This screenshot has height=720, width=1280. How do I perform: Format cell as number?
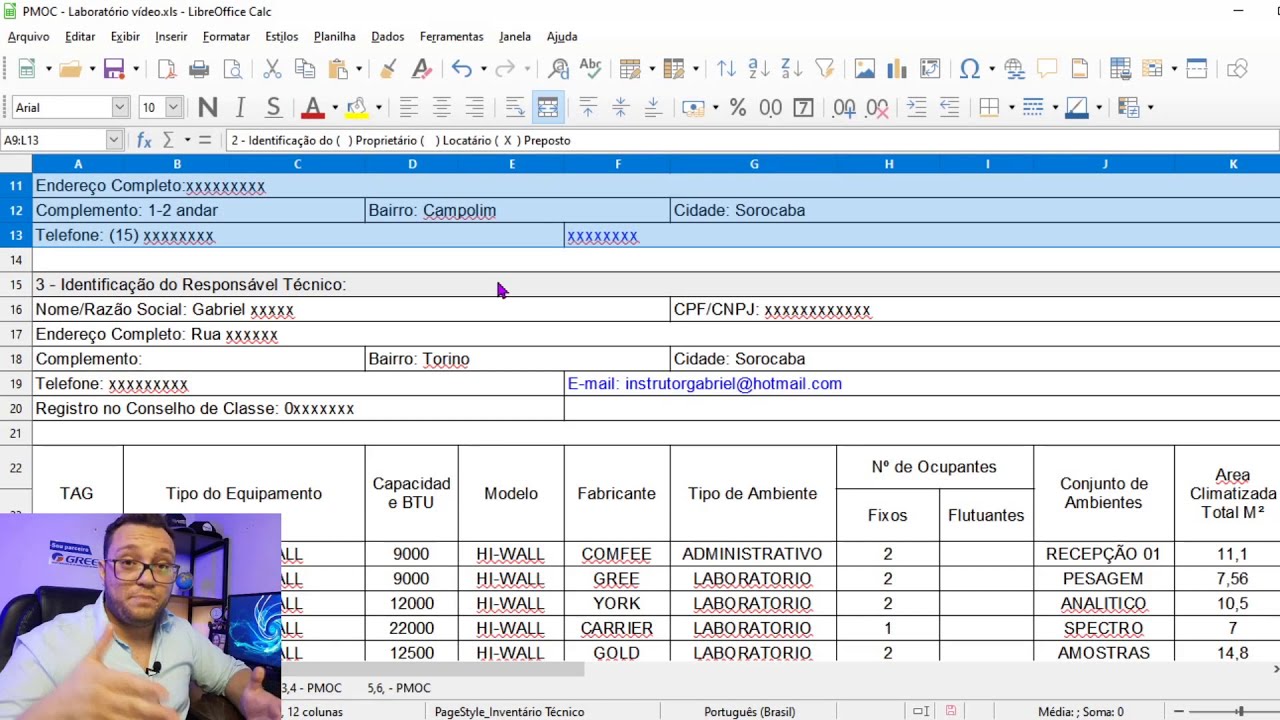[x=770, y=107]
